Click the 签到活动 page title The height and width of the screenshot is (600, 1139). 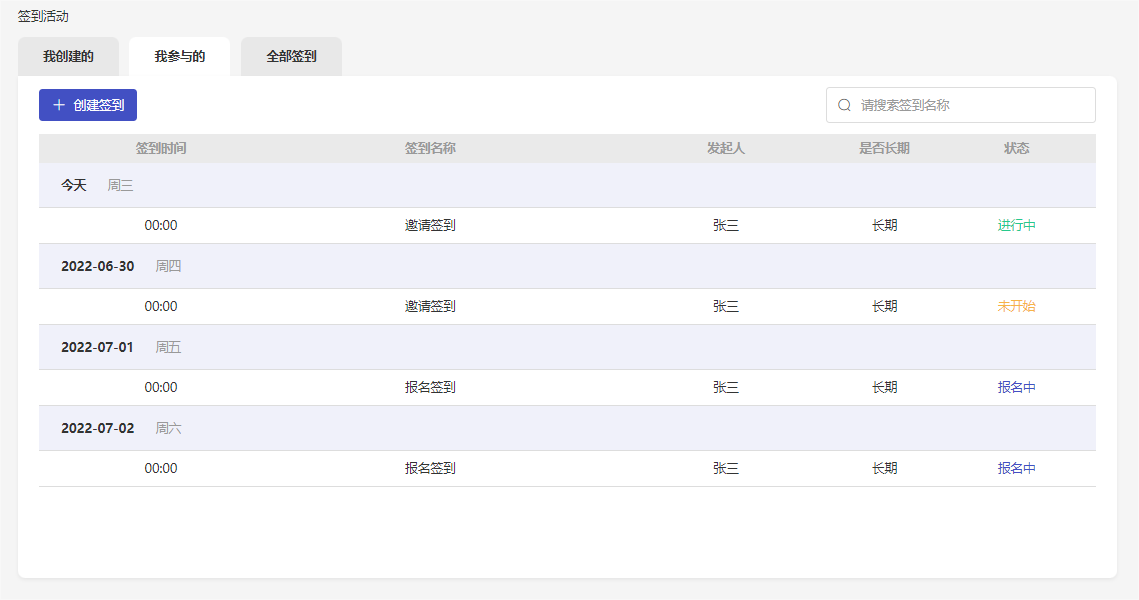(43, 17)
